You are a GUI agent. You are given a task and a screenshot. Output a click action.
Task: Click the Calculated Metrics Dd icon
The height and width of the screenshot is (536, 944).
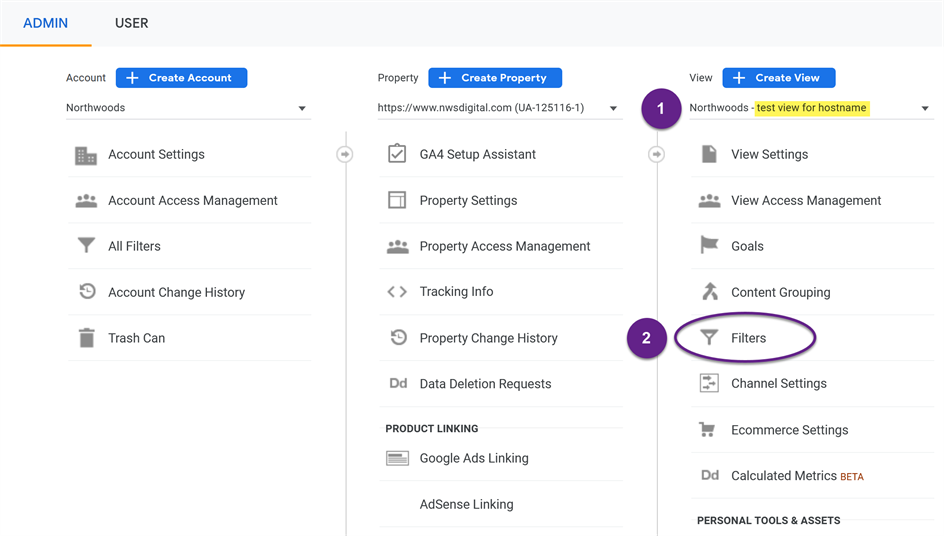click(x=710, y=475)
